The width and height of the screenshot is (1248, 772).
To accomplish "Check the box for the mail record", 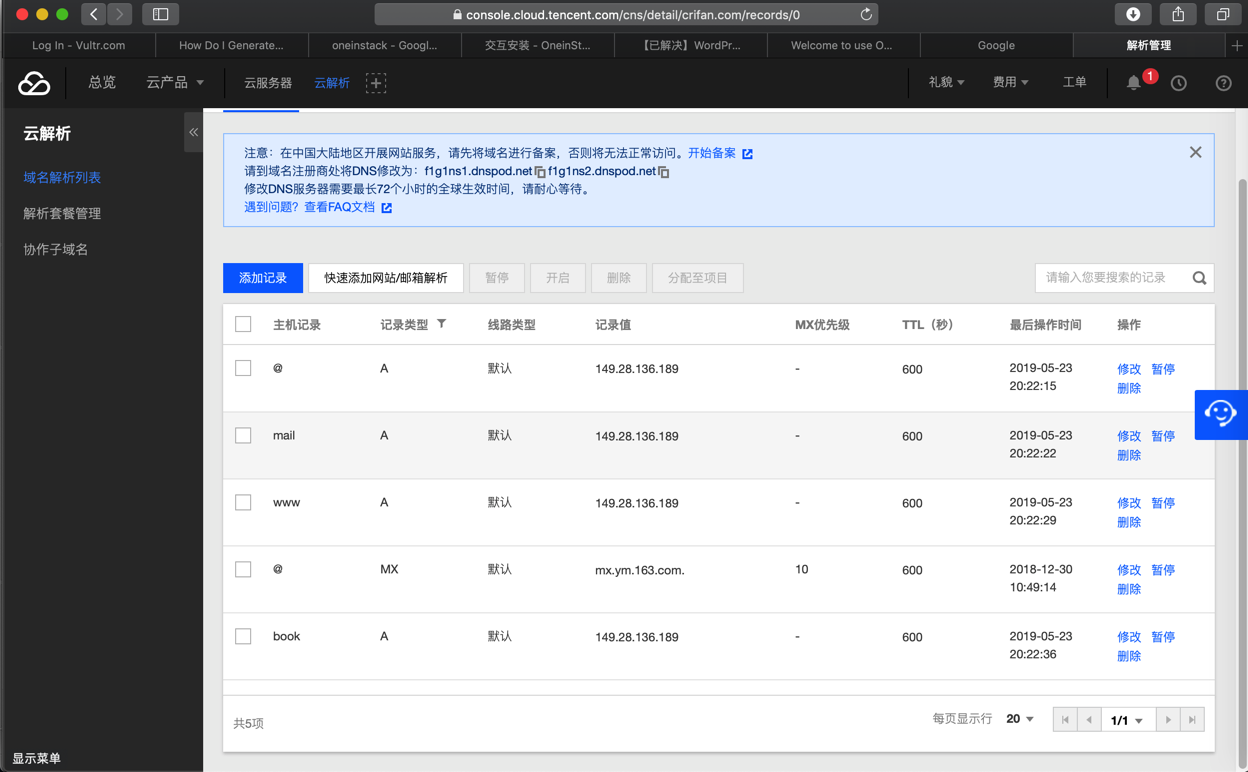I will pyautogui.click(x=243, y=436).
